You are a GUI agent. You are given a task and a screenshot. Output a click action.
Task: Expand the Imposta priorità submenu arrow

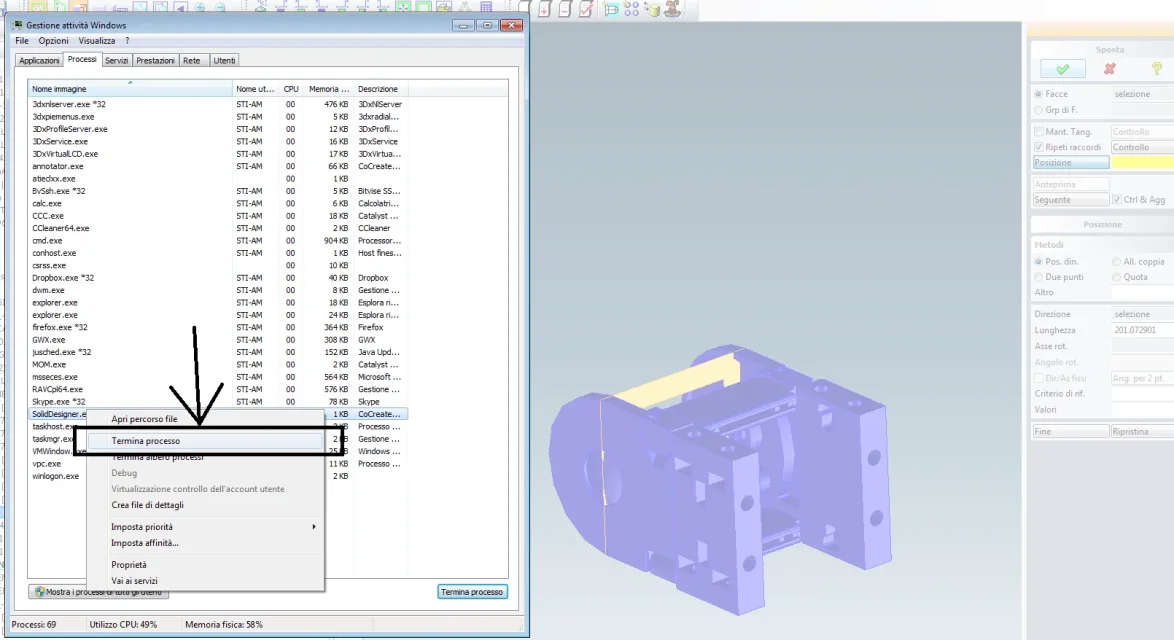[x=314, y=527]
